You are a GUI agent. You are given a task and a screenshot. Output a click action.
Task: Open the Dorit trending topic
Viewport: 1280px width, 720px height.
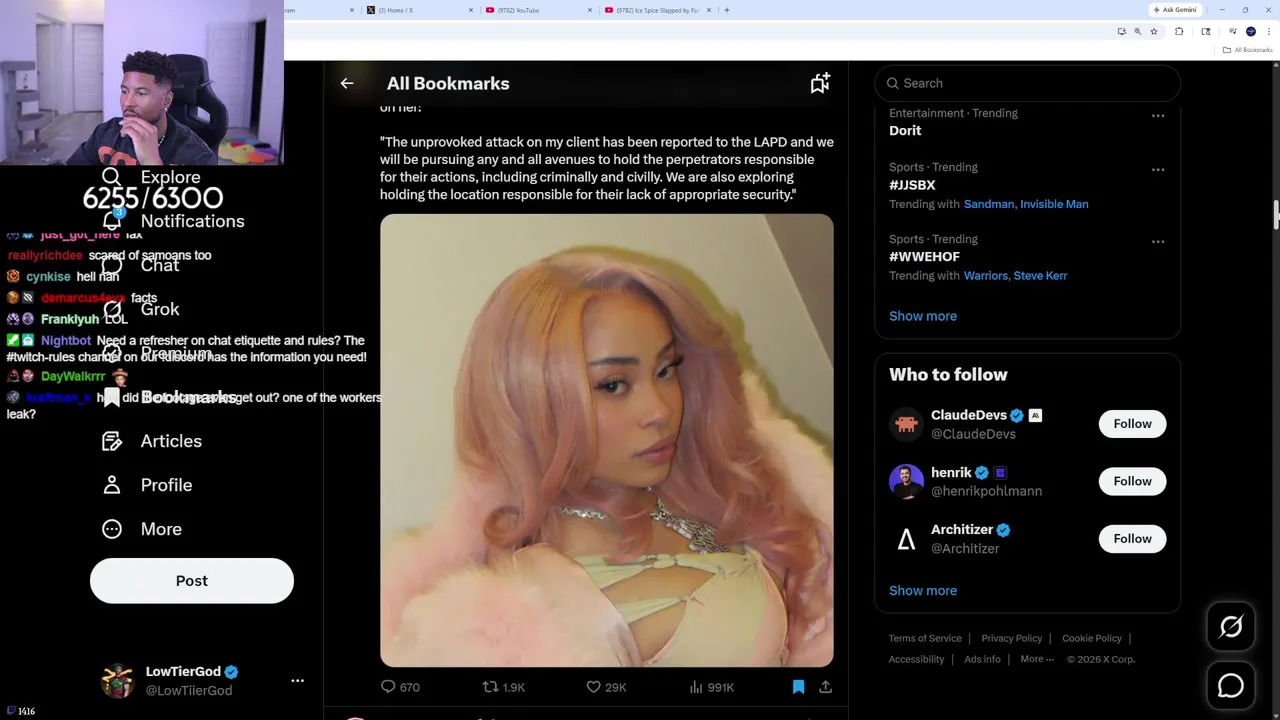[x=905, y=131]
